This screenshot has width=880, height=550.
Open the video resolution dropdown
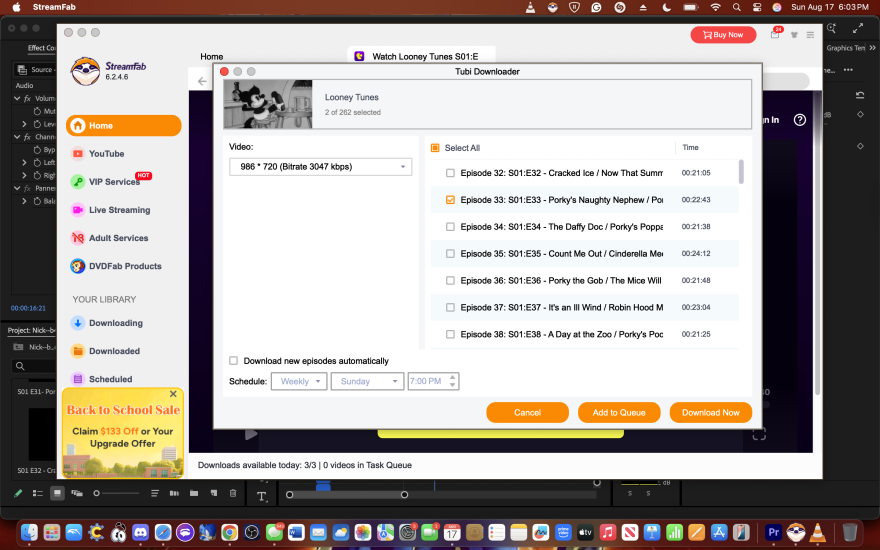(x=320, y=167)
